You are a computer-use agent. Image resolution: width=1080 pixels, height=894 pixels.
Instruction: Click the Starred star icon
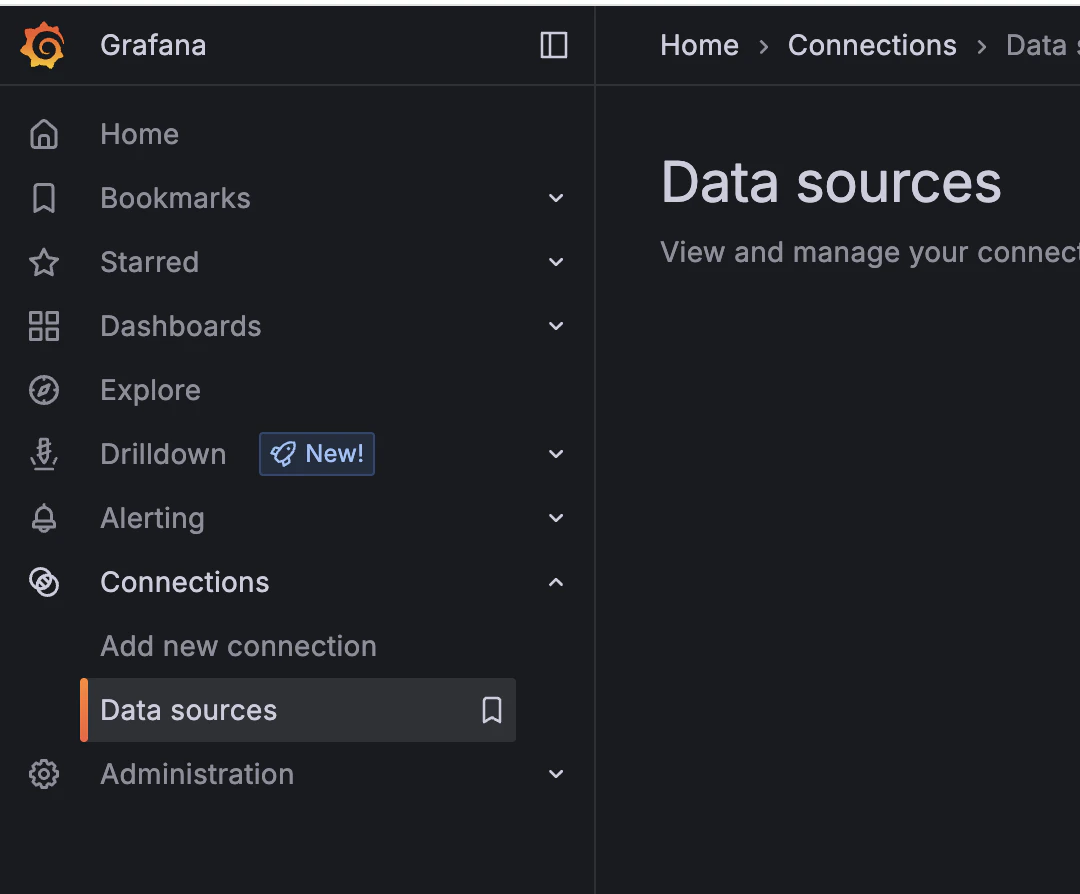(x=44, y=262)
